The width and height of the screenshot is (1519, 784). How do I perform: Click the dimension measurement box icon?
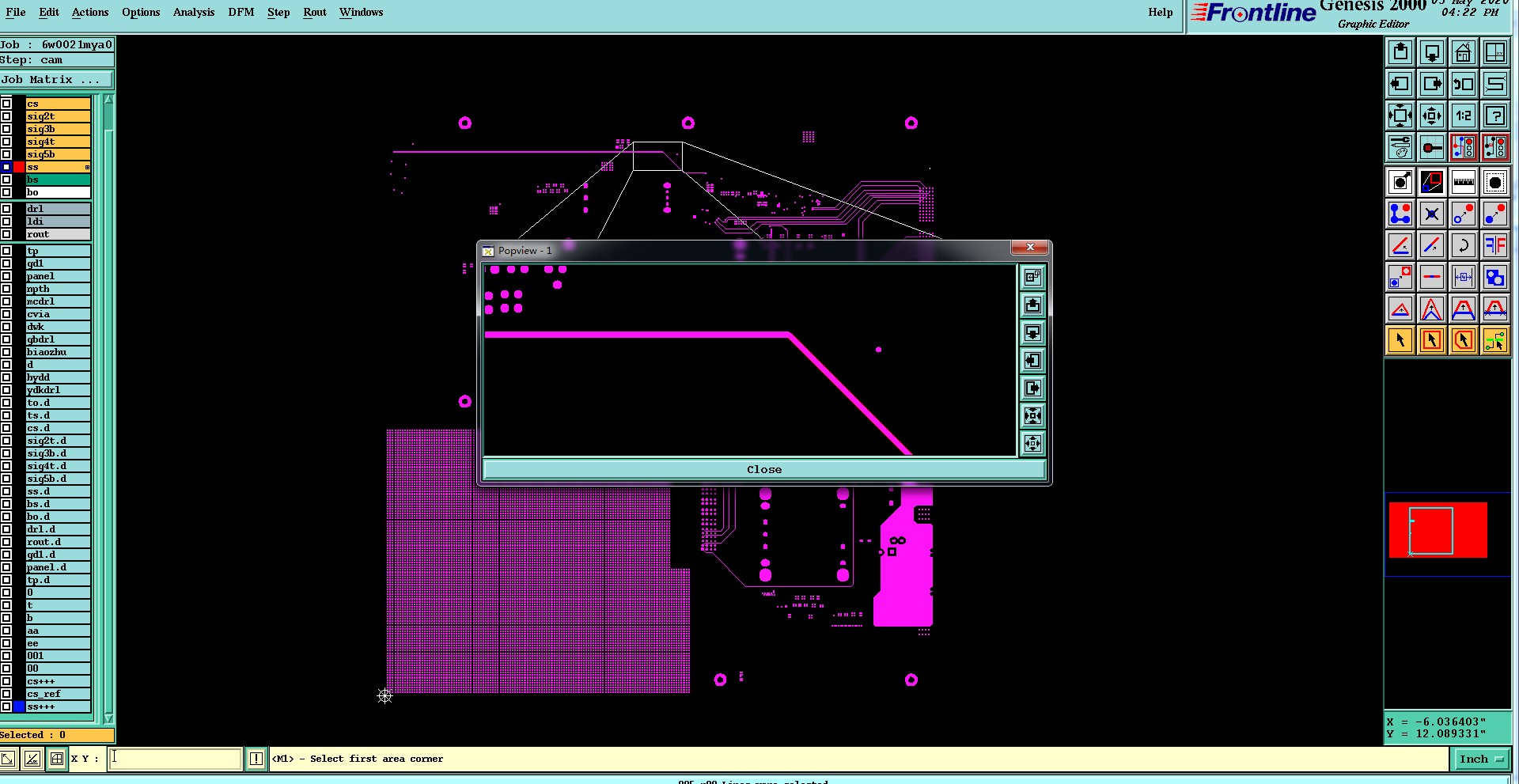1464,277
